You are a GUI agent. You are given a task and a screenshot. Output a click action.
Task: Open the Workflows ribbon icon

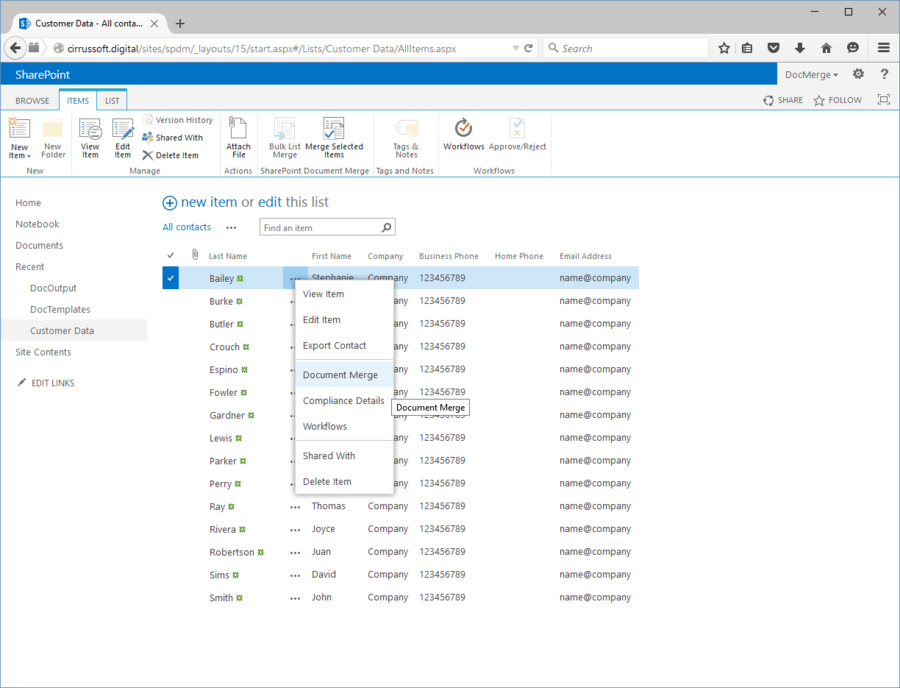point(464,129)
